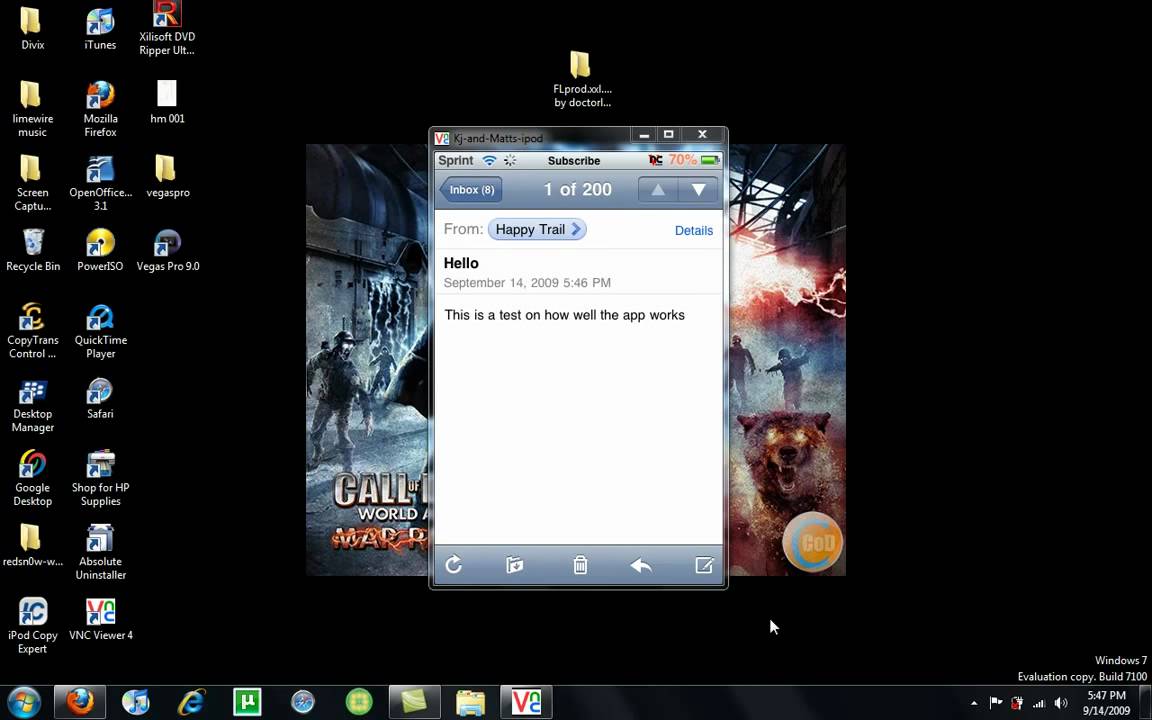Select the PowerISO desktop shortcut
Viewport: 1152px width, 720px height.
[100, 250]
